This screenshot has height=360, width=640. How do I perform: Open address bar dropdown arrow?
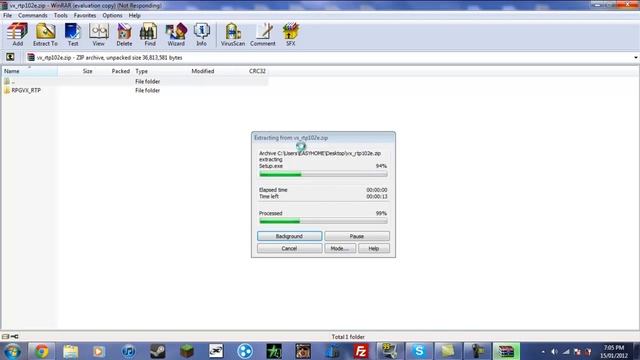click(x=636, y=58)
